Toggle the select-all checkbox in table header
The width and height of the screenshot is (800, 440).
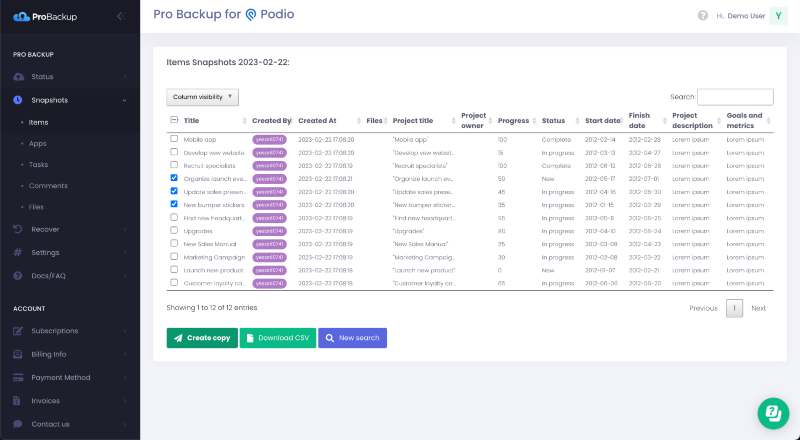[x=174, y=120]
